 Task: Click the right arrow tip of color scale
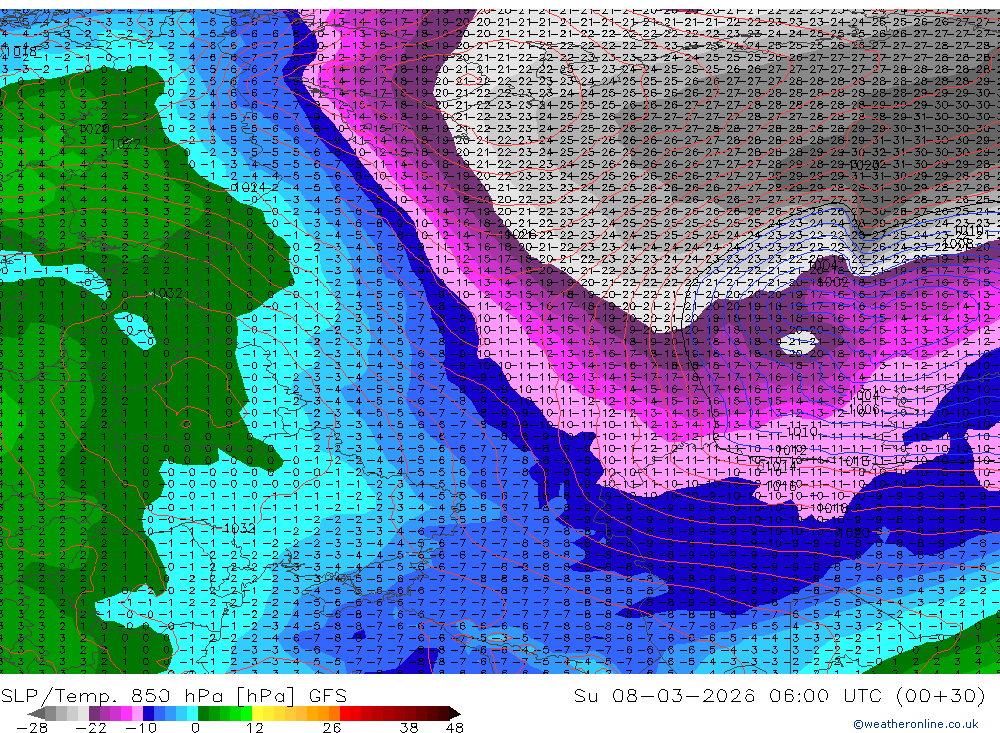(455, 713)
